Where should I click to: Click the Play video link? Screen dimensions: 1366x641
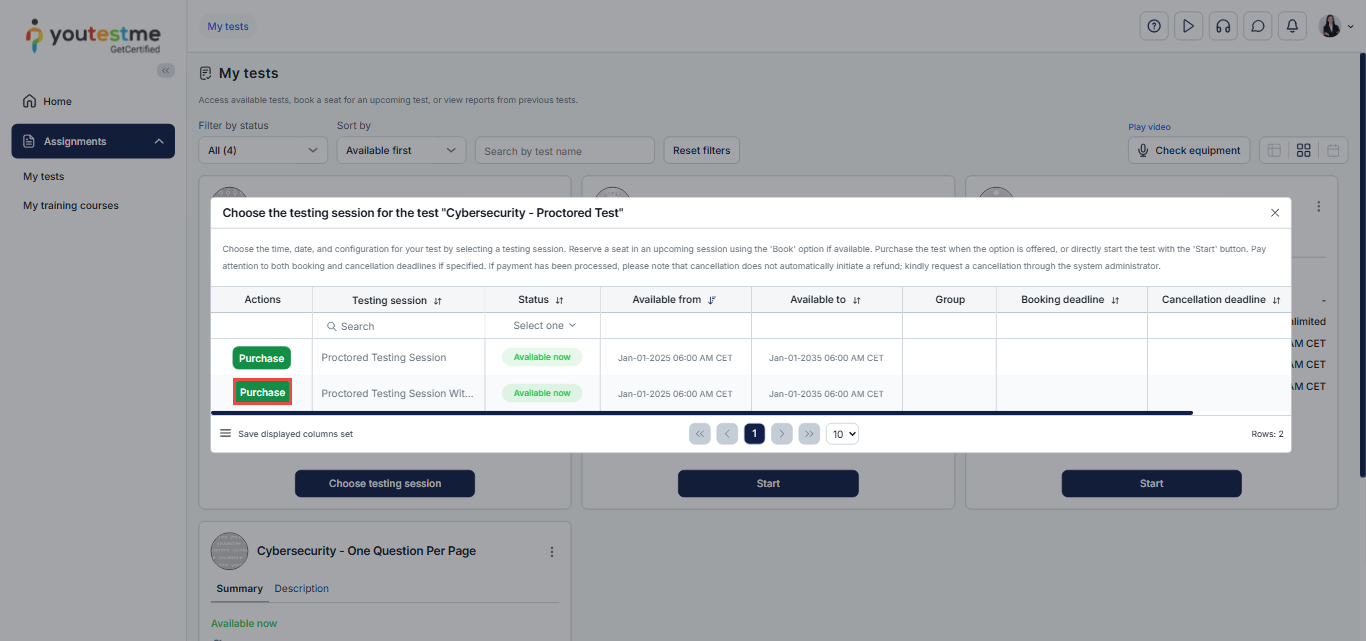[x=1149, y=127]
